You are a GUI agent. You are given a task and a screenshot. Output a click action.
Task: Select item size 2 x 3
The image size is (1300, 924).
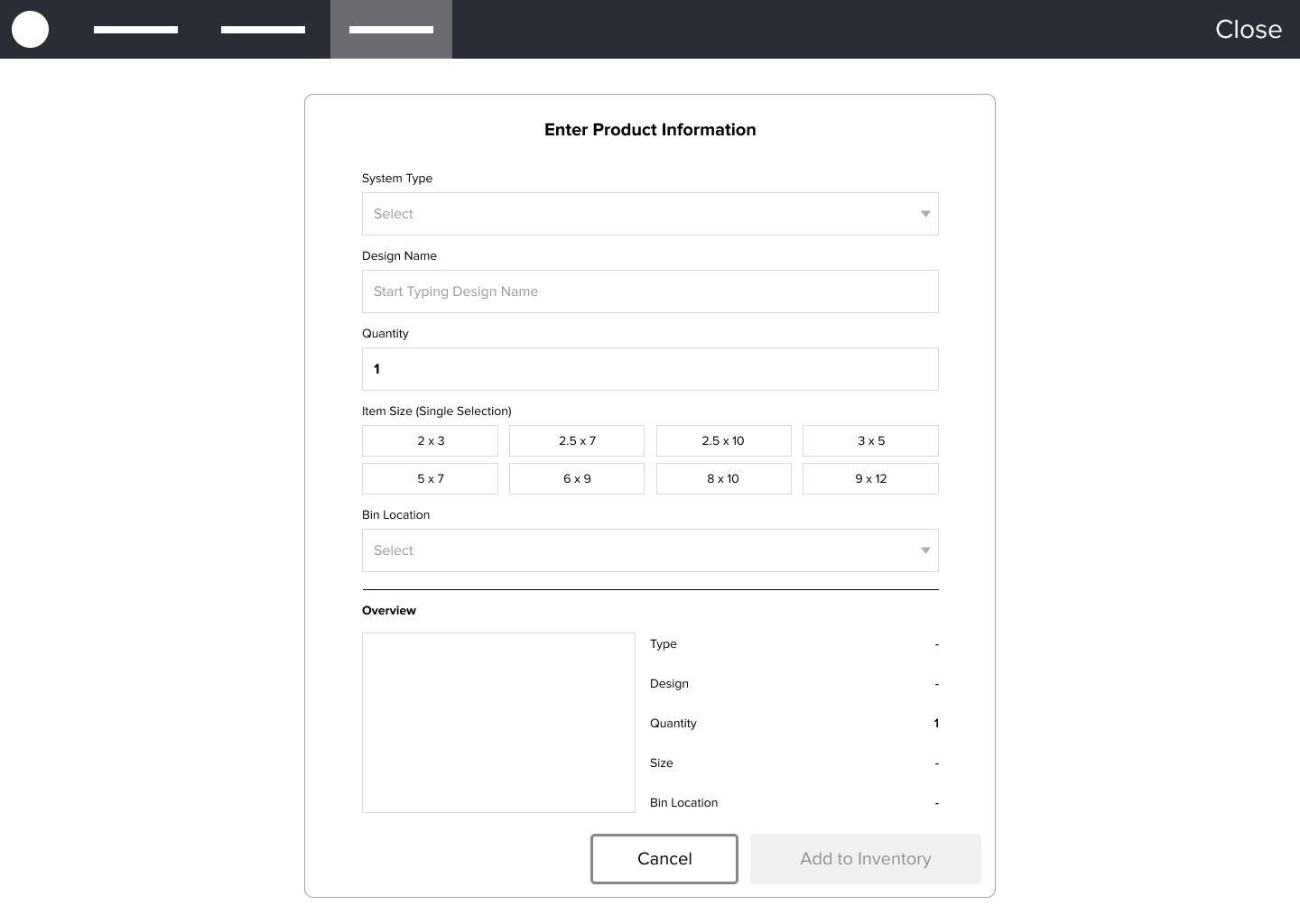coord(430,440)
